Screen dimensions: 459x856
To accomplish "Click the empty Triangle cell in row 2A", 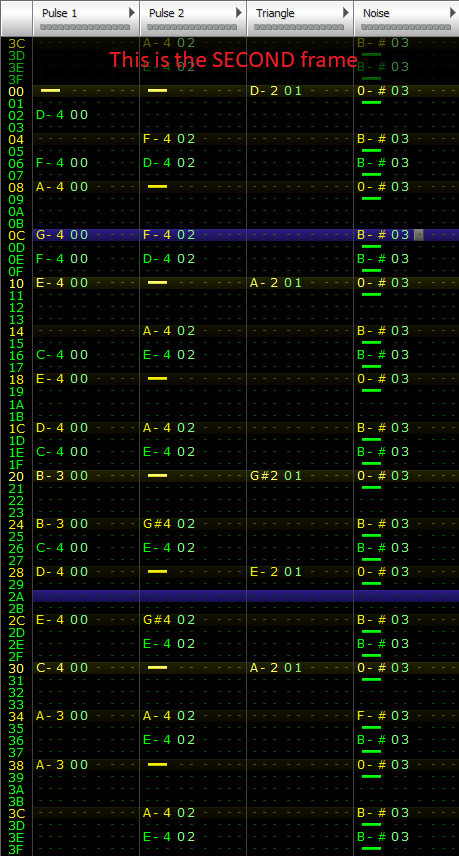I will tap(300, 596).
